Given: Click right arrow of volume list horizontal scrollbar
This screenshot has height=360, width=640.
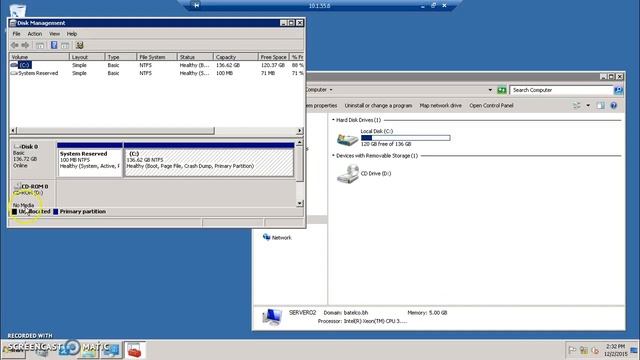Looking at the screenshot, I should pos(300,131).
